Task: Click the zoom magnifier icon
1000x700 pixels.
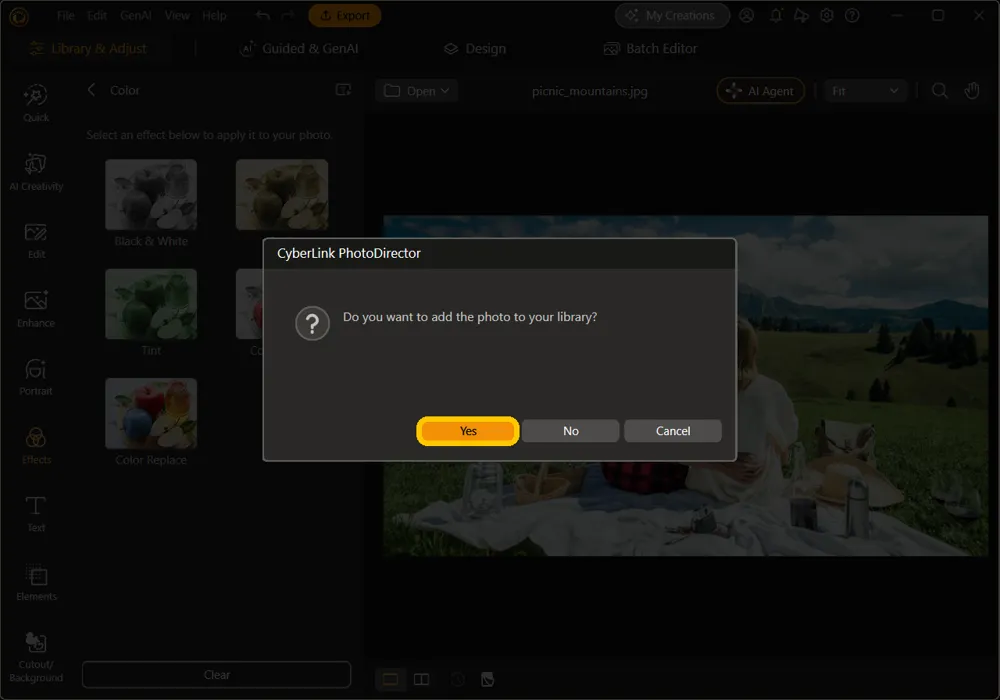Action: click(x=939, y=91)
